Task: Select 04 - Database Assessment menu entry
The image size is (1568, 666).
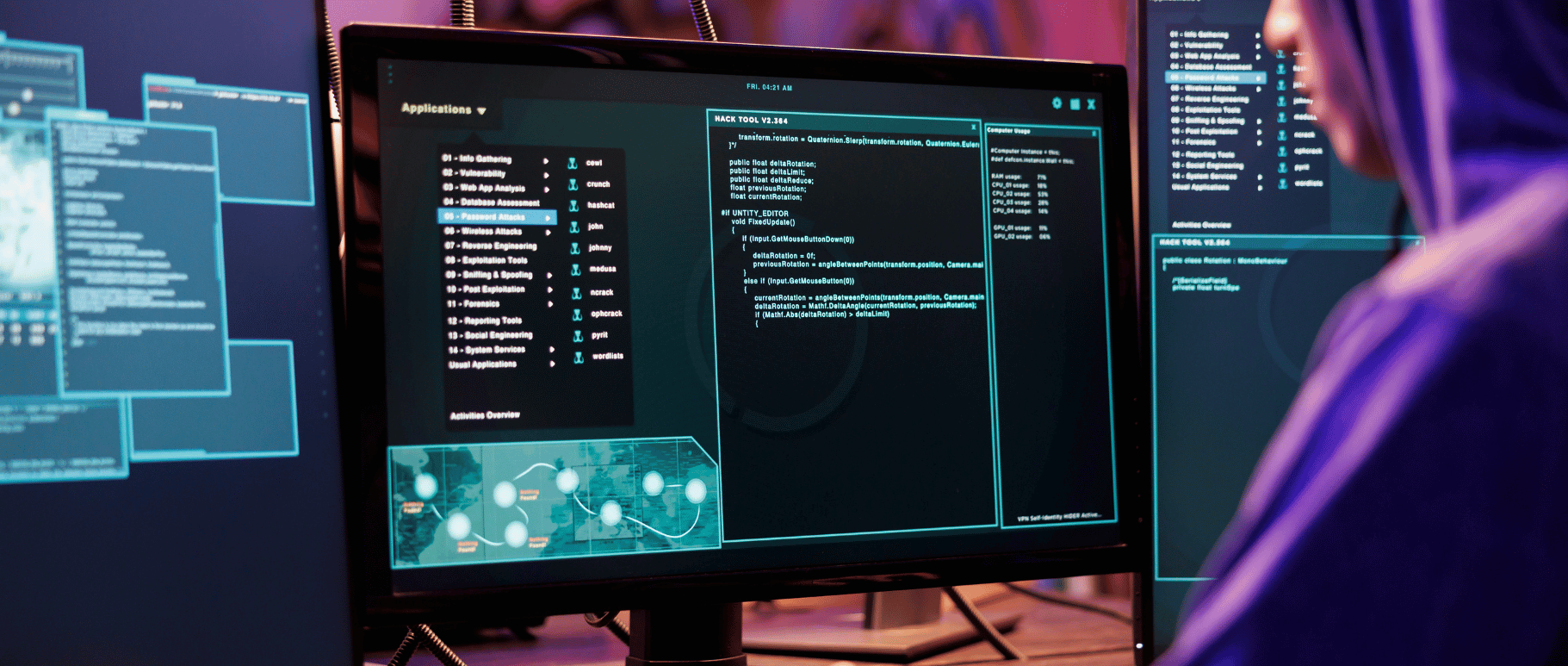Action: tap(492, 202)
